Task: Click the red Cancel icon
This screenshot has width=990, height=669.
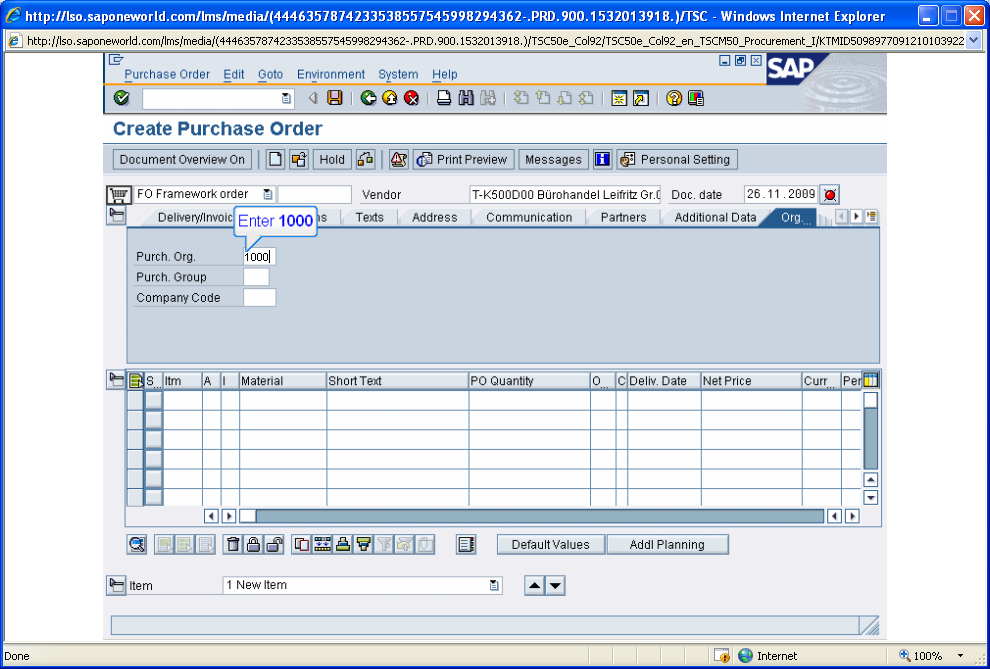Action: pos(412,98)
